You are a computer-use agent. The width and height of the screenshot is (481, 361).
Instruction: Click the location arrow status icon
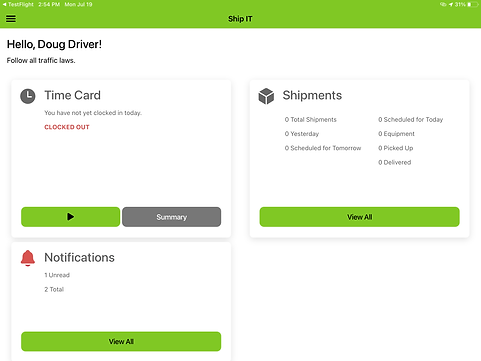(451, 4)
